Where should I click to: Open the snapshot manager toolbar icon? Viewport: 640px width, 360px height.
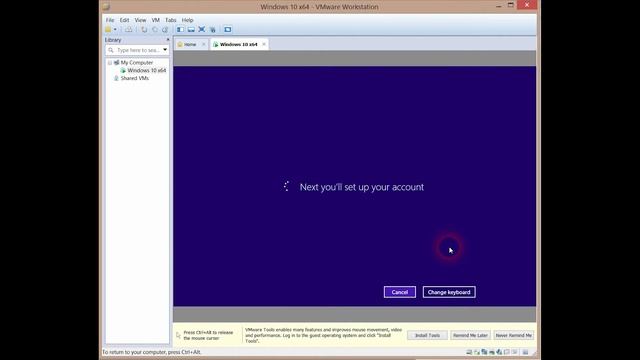pyautogui.click(x=165, y=29)
